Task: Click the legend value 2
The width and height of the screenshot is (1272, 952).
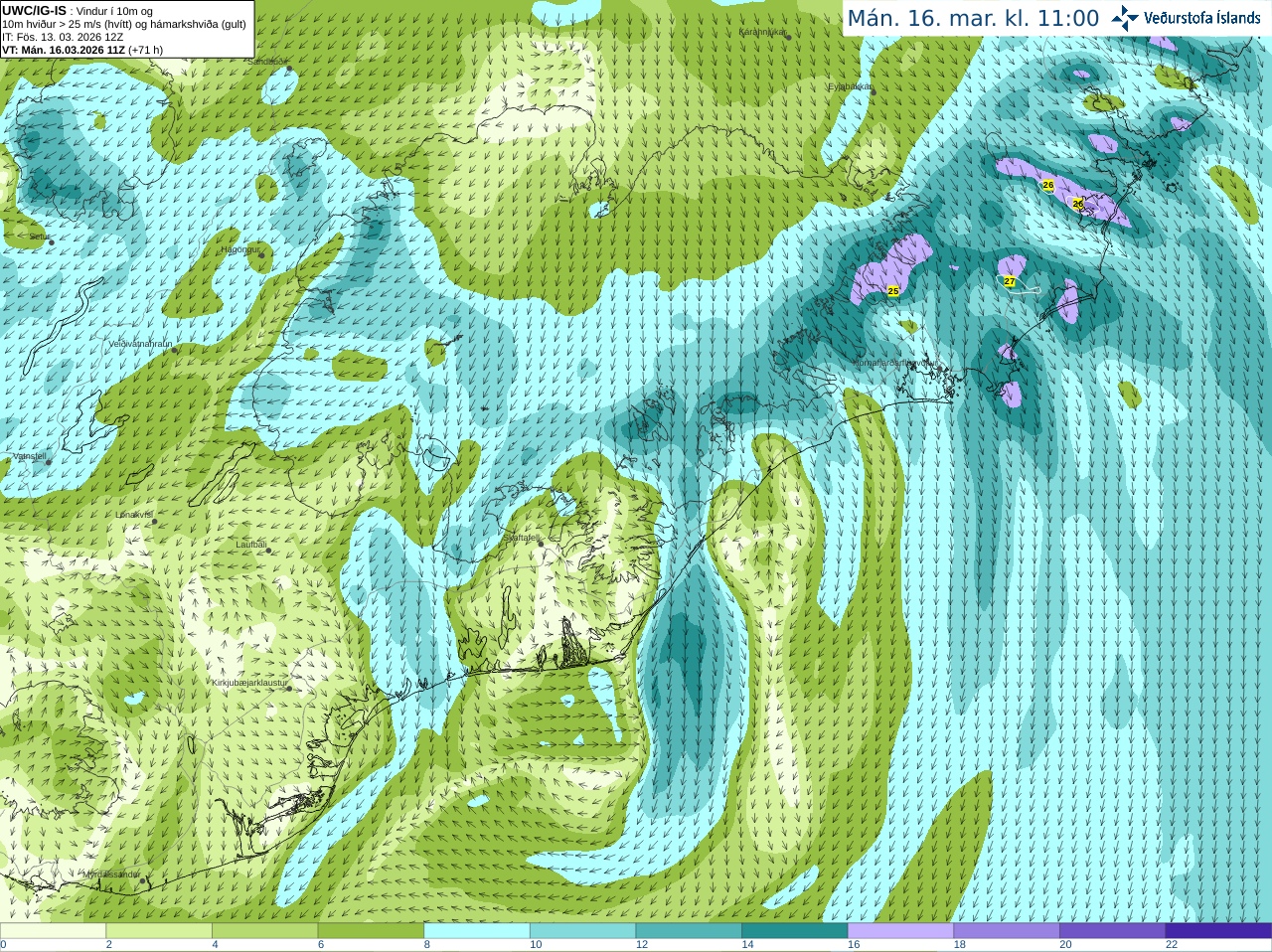Action: [109, 945]
